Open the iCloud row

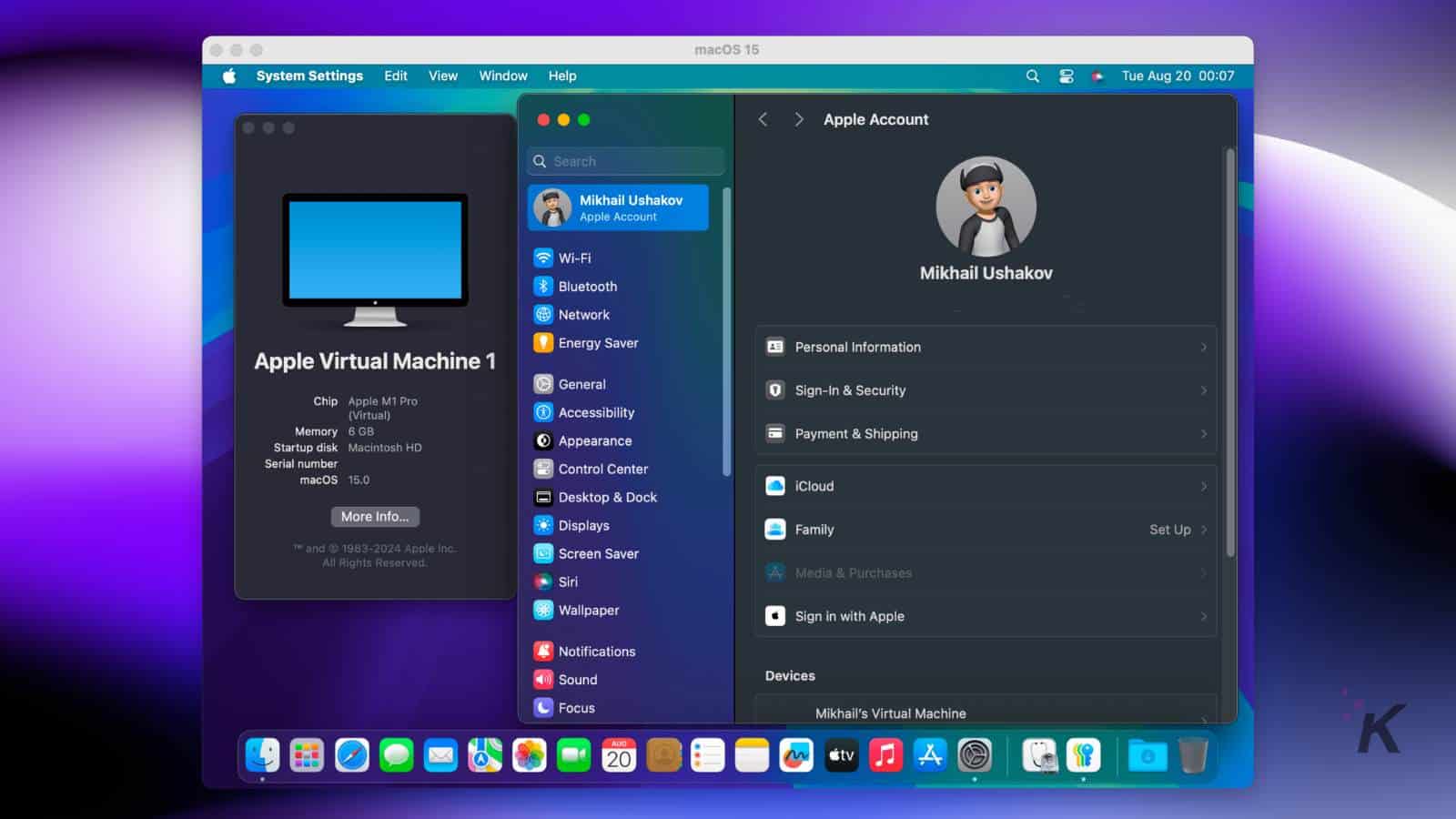tap(986, 486)
